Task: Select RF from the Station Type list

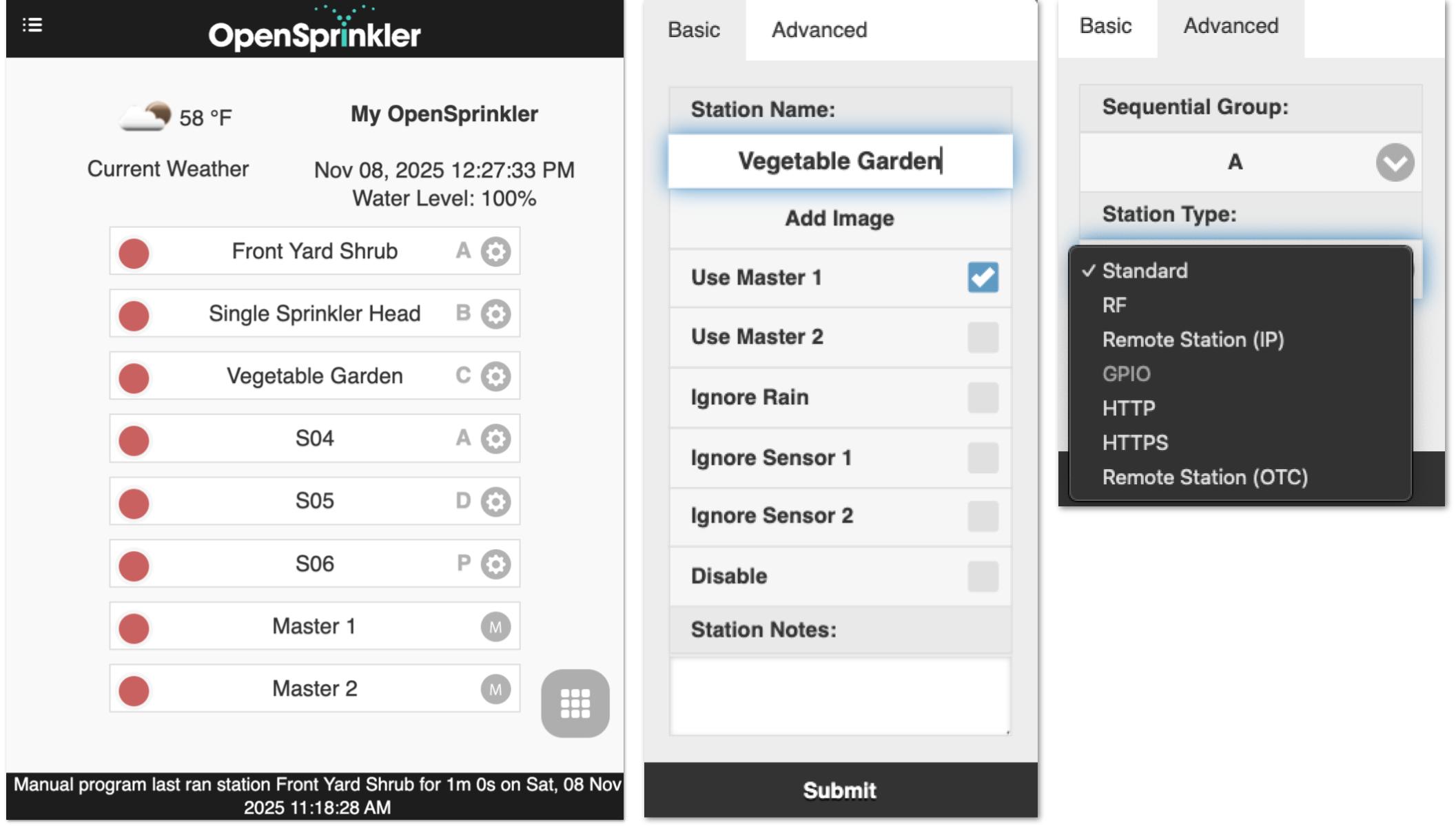Action: tap(1116, 304)
